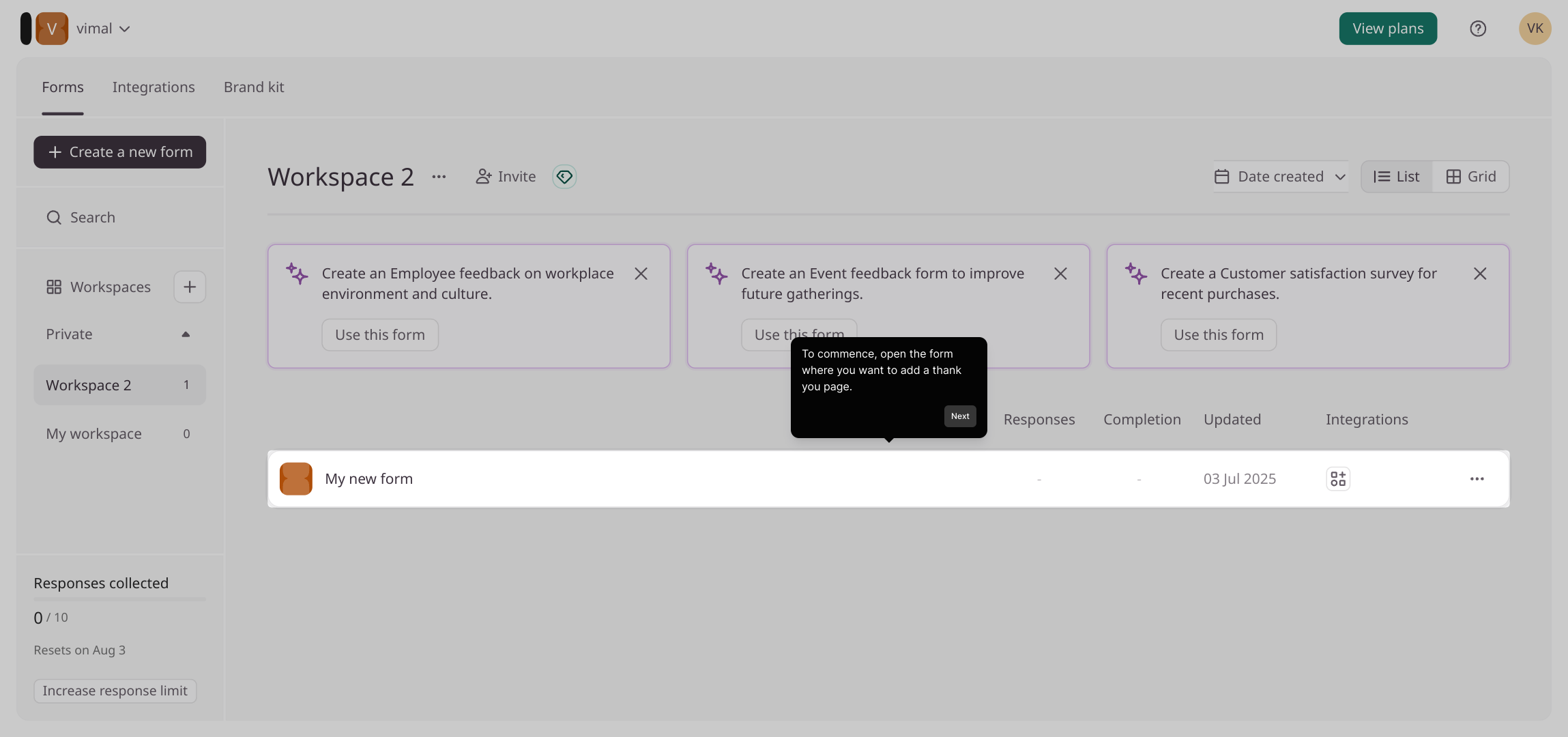The width and height of the screenshot is (1568, 737).
Task: Dismiss the Customer satisfaction survey card
Action: (x=1480, y=274)
